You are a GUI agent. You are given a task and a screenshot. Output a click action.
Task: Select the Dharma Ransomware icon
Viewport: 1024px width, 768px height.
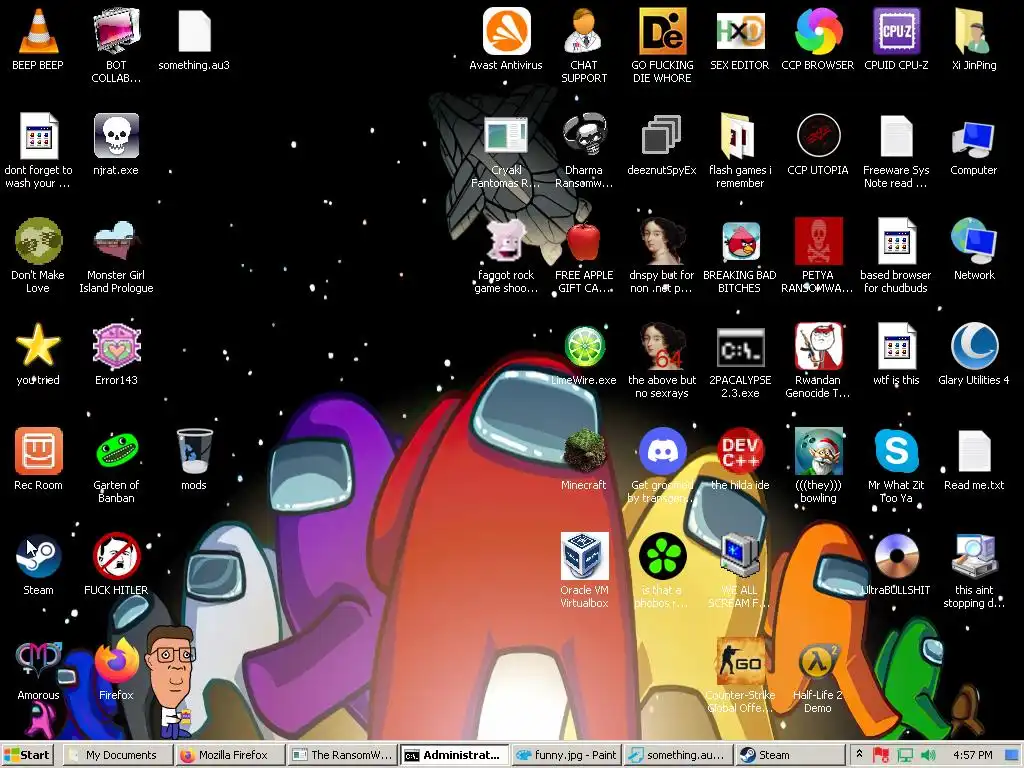[x=584, y=136]
